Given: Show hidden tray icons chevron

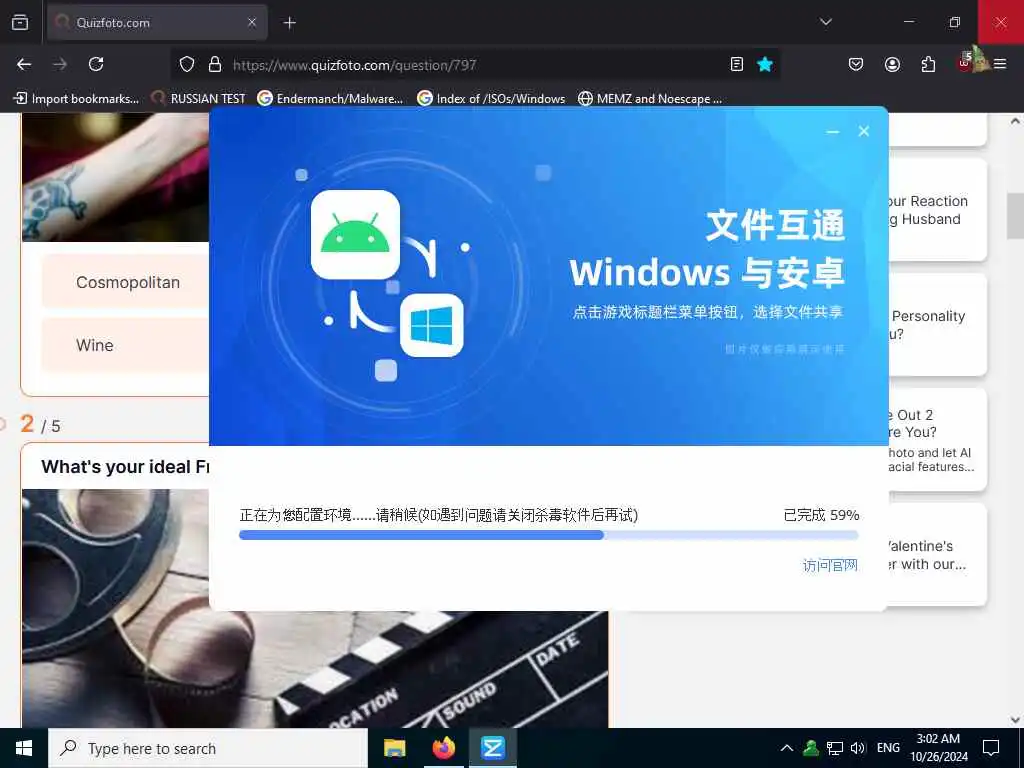Looking at the screenshot, I should 787,748.
